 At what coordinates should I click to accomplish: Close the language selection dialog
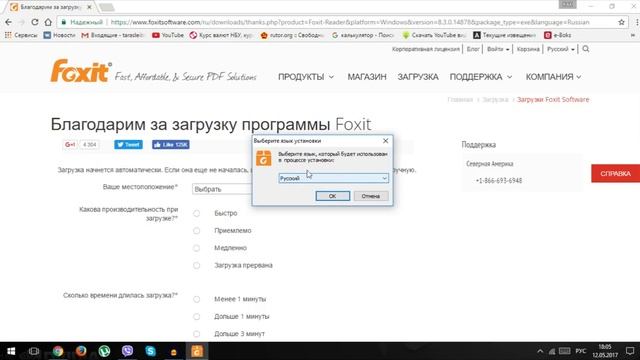point(385,140)
